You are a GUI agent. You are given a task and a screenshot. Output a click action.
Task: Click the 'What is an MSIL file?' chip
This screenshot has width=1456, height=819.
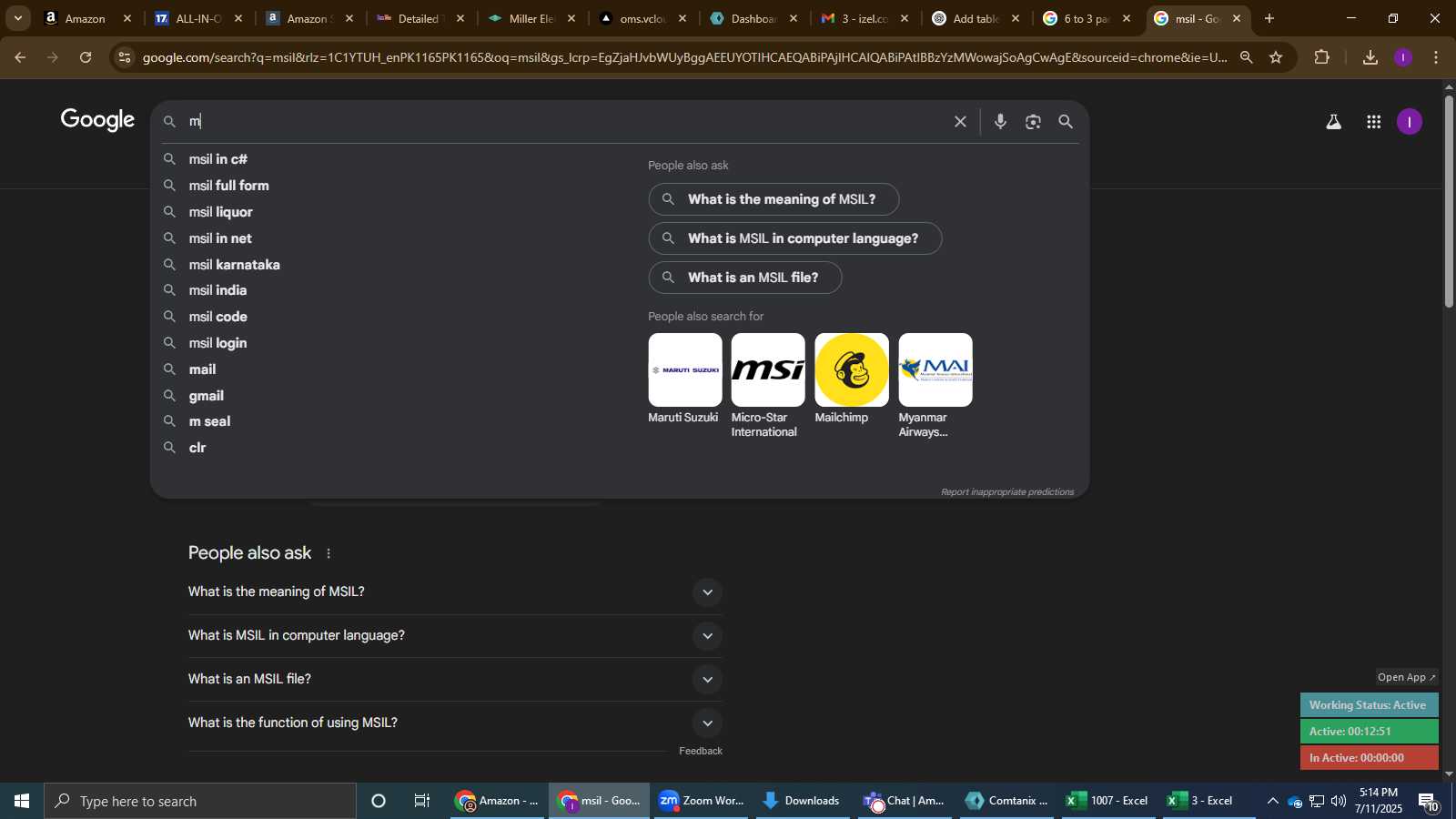tap(745, 278)
